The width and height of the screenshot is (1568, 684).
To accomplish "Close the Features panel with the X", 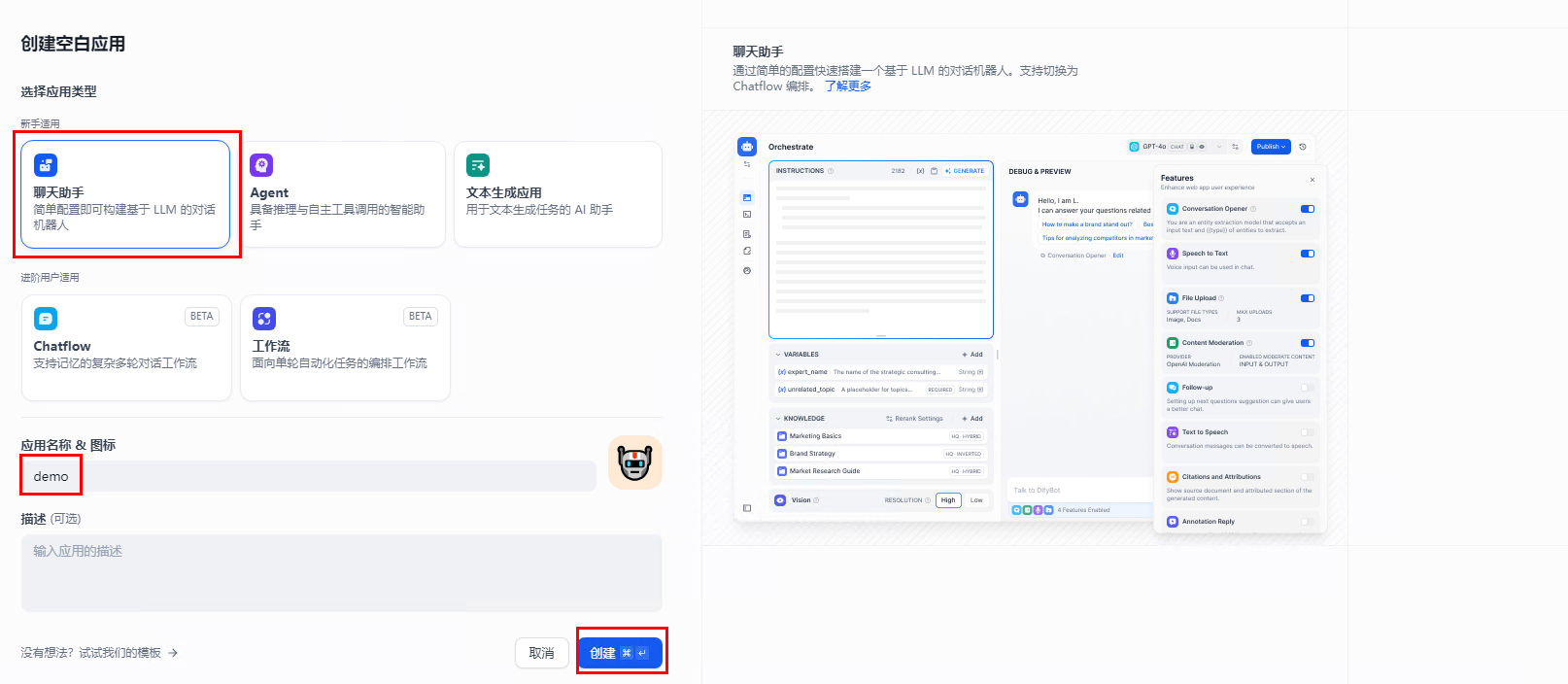I will pyautogui.click(x=1312, y=180).
